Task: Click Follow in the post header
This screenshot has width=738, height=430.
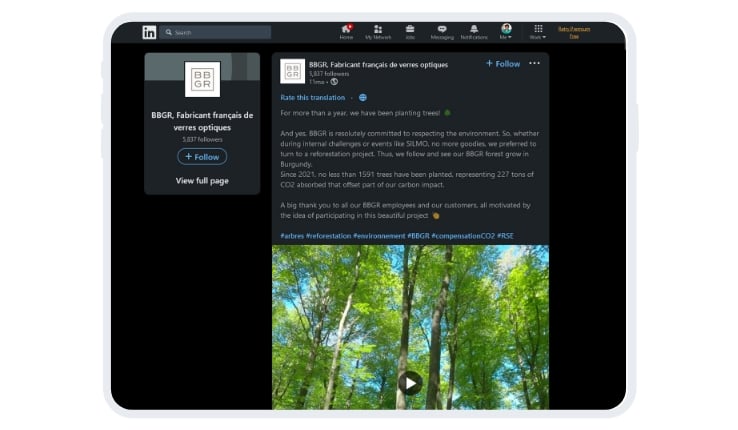Action: pos(503,64)
